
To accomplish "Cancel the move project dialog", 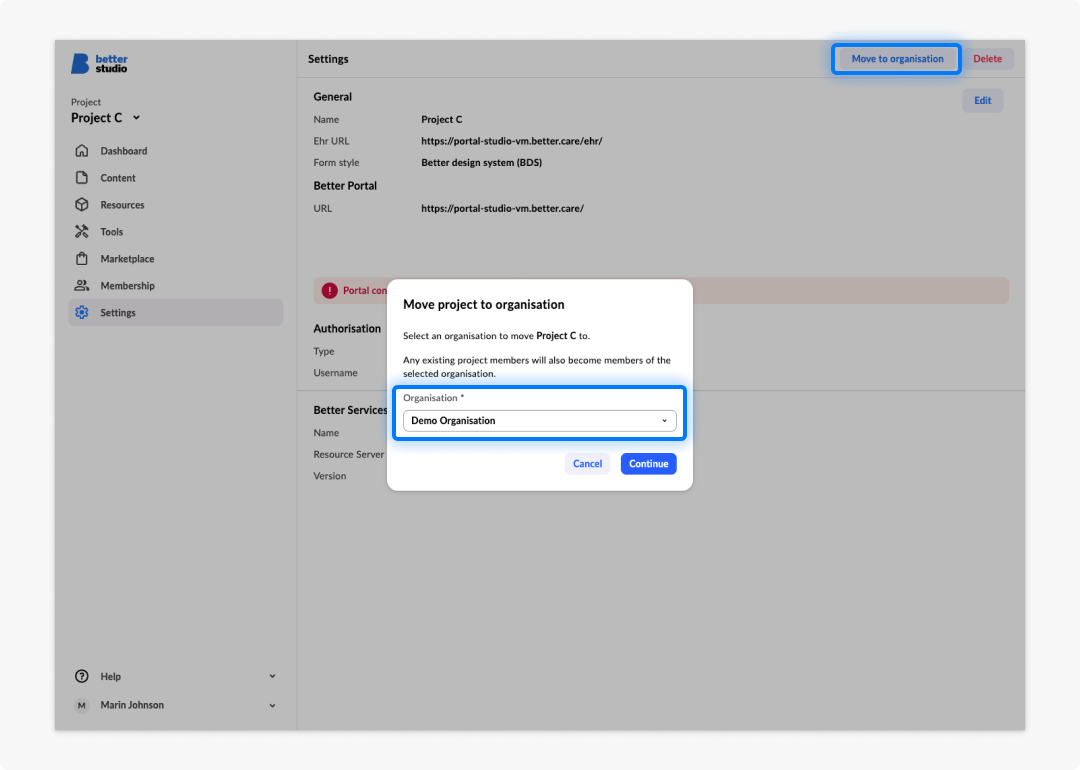I will coord(587,464).
